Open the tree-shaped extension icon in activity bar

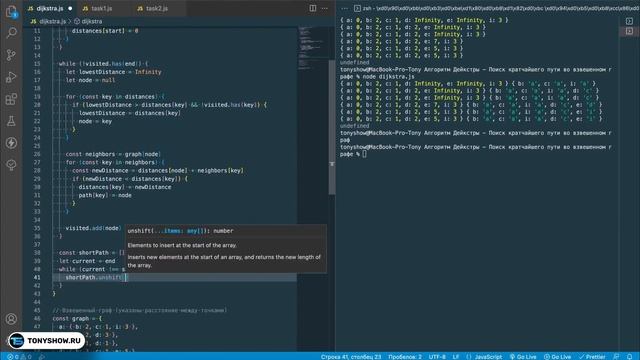(x=11, y=165)
